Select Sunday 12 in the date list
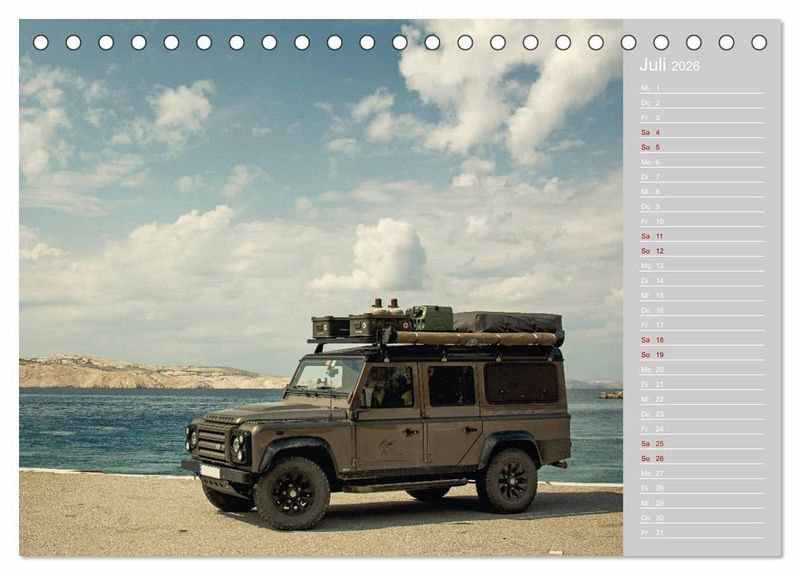Image resolution: width=800 pixels, height=575 pixels. [x=700, y=251]
